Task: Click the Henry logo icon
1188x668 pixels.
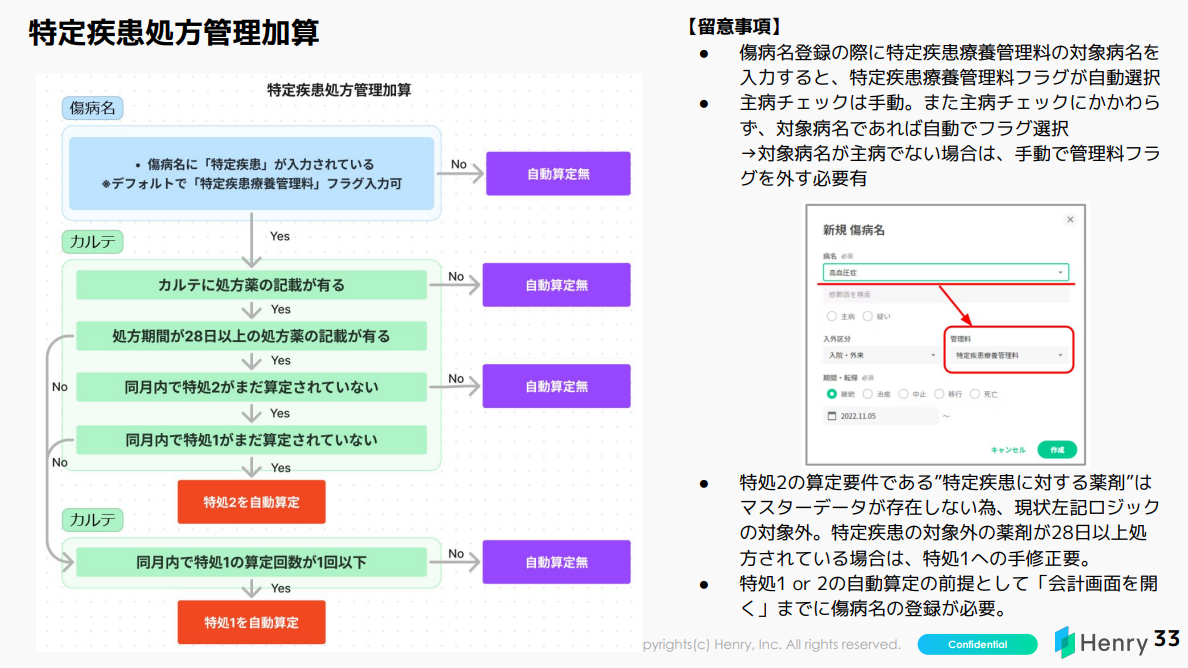Action: click(1065, 642)
